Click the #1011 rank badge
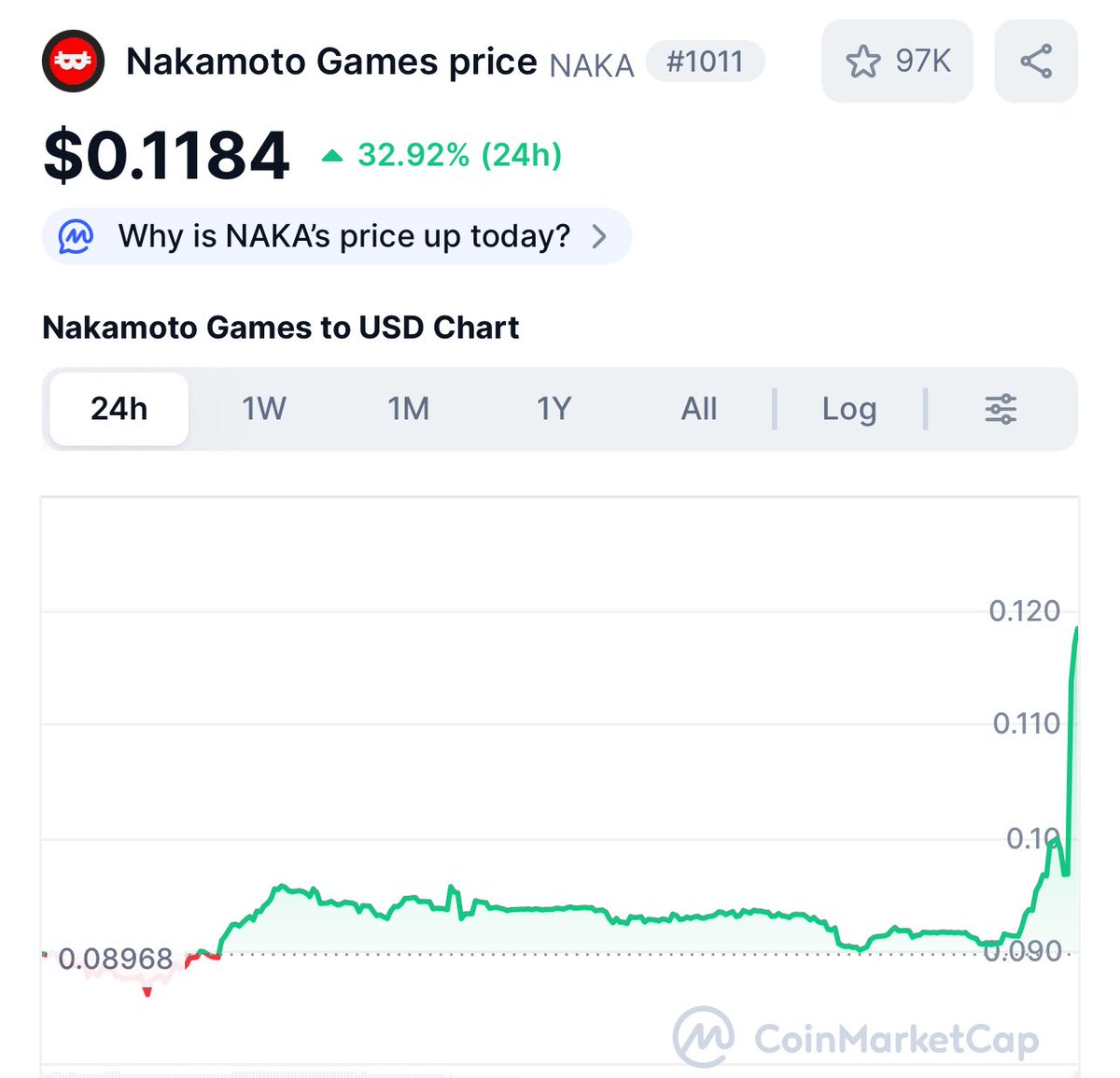Screen dimensions: 1120x1078 [706, 62]
